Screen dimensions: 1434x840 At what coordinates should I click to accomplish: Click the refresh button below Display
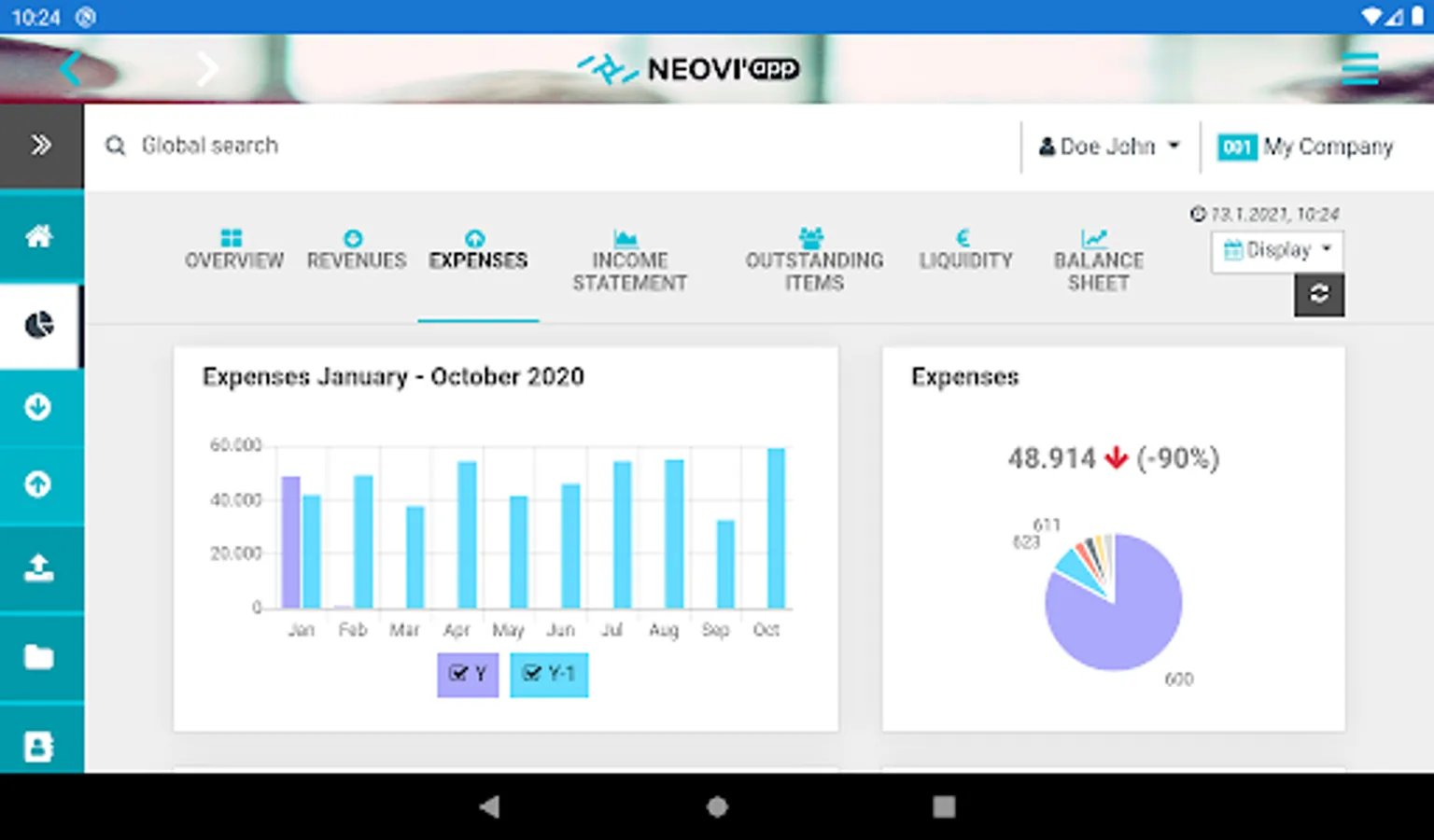tap(1319, 294)
